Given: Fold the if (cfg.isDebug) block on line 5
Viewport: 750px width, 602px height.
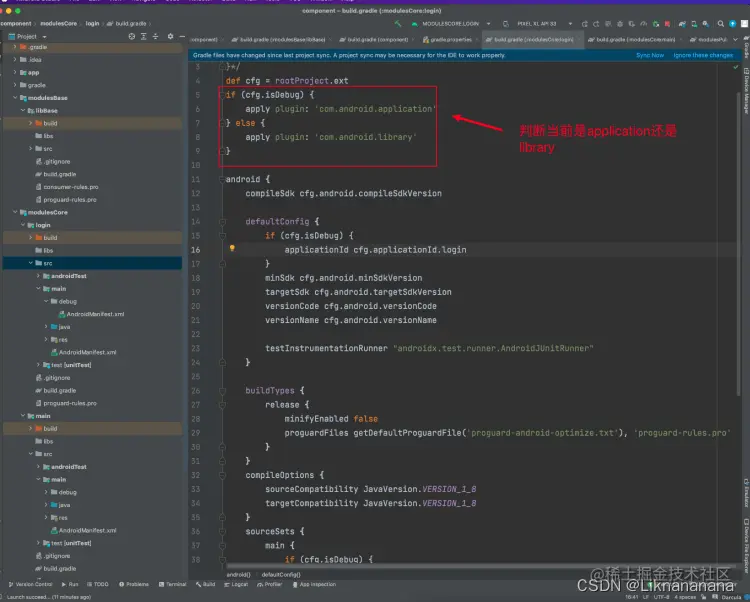Looking at the screenshot, I should click(221, 95).
